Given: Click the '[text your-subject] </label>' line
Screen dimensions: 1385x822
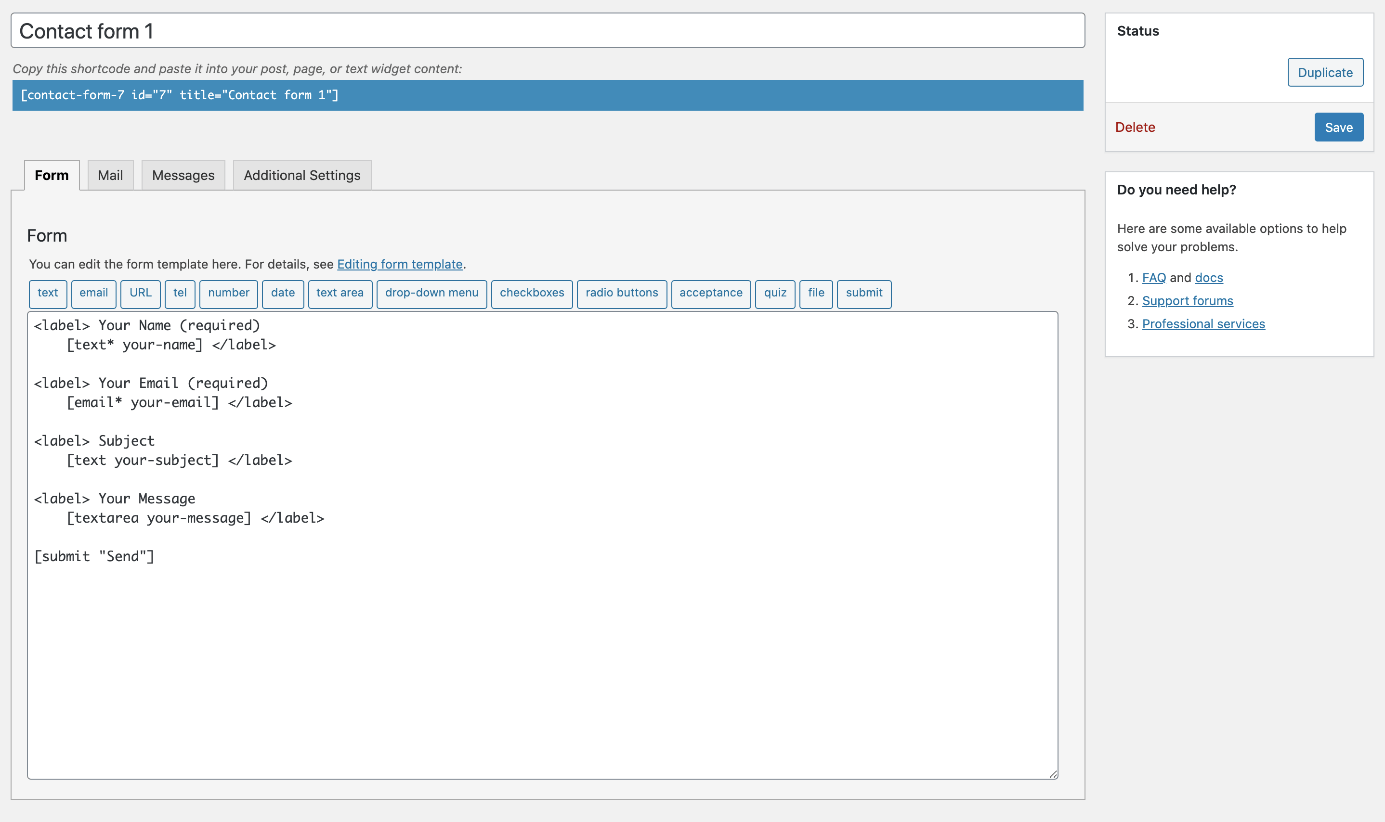Looking at the screenshot, I should 179,460.
